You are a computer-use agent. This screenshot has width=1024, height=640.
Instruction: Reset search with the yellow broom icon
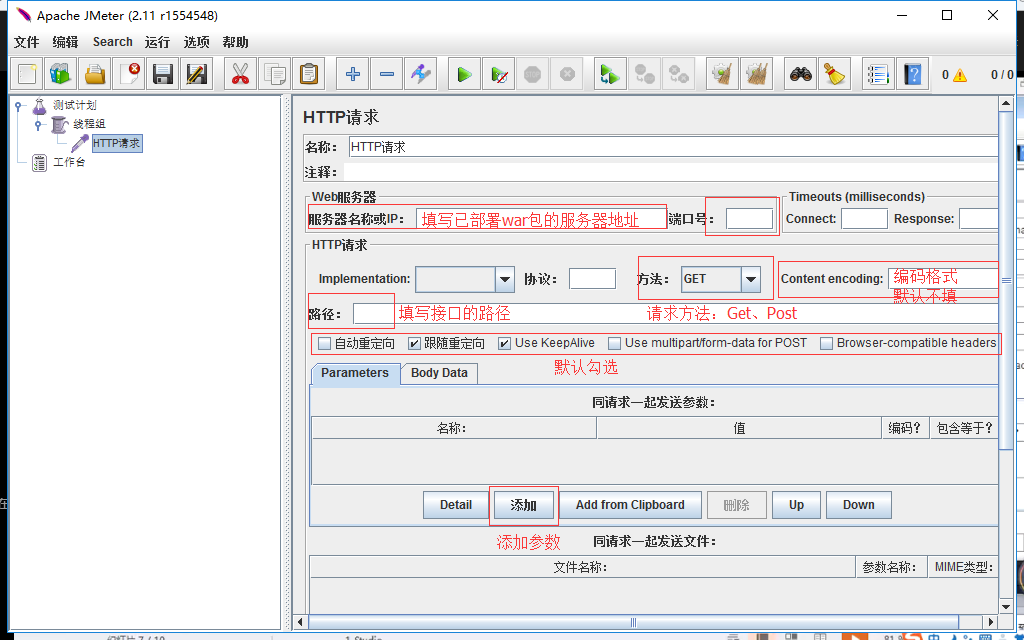pyautogui.click(x=834, y=74)
